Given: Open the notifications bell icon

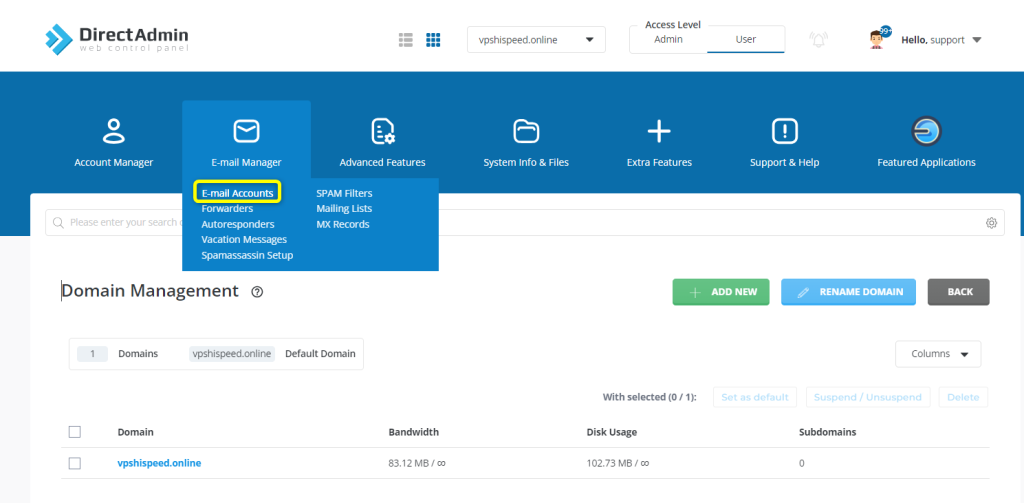Looking at the screenshot, I should (x=818, y=40).
